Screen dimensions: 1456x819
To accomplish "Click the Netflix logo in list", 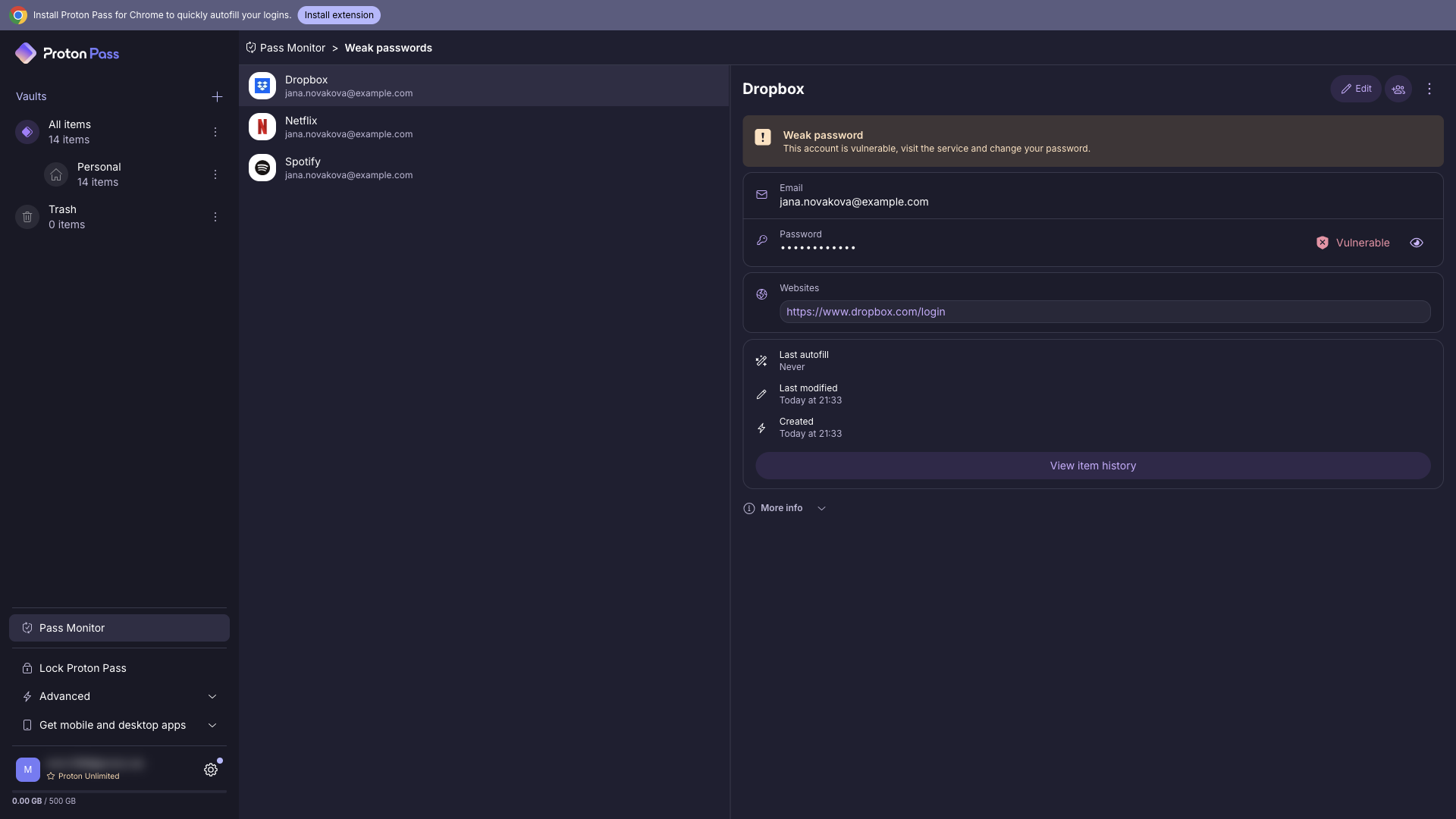I will pos(262,127).
